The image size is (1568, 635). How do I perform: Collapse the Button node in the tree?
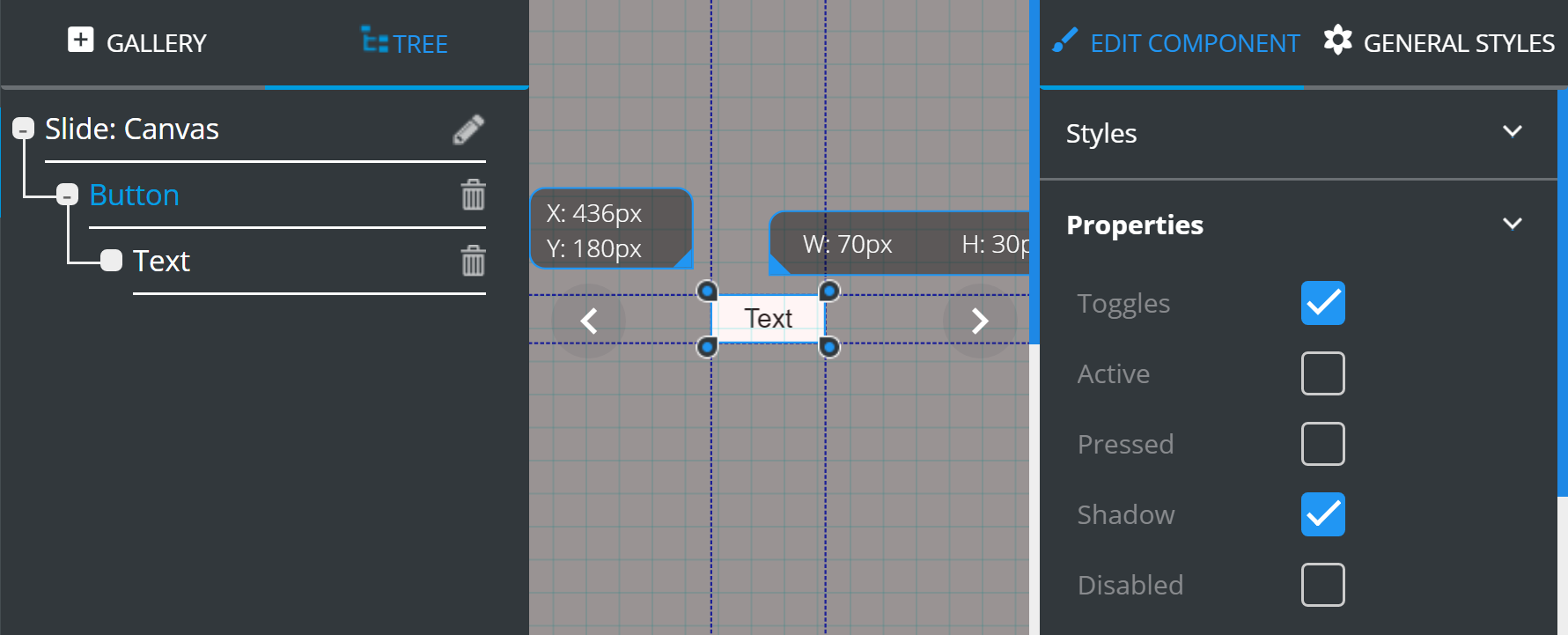pos(68,195)
